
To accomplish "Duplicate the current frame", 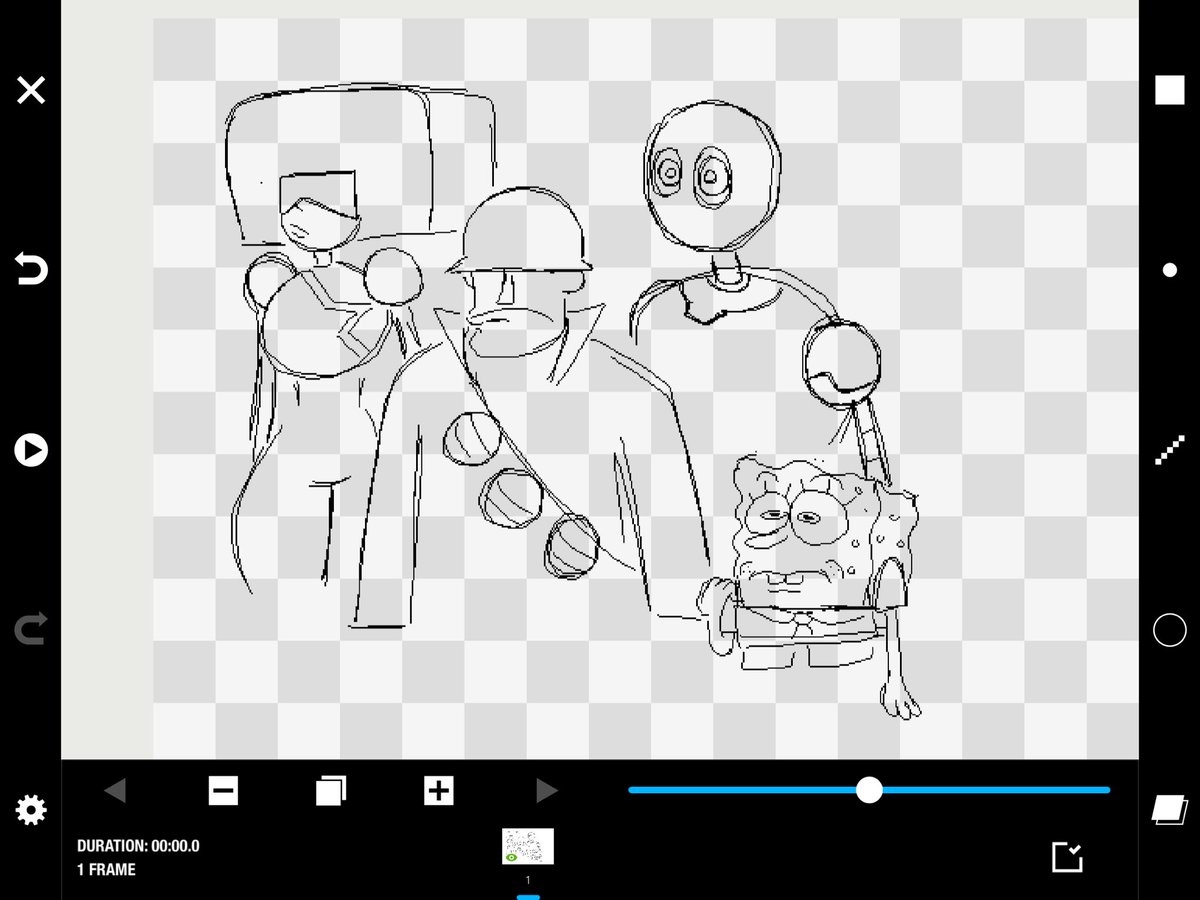I will (331, 791).
